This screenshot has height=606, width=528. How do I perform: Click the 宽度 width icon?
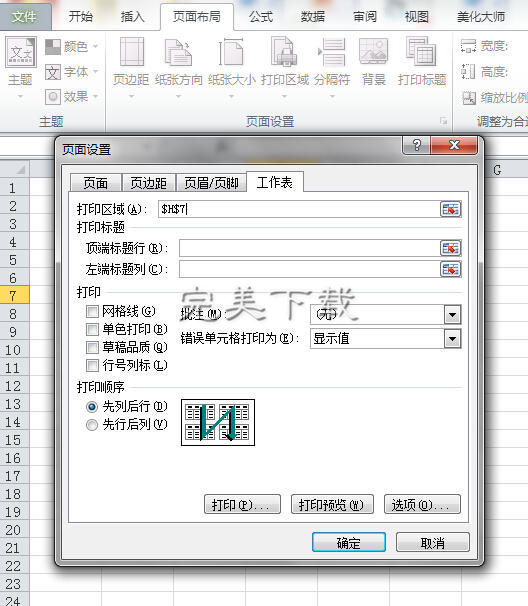pyautogui.click(x=468, y=46)
